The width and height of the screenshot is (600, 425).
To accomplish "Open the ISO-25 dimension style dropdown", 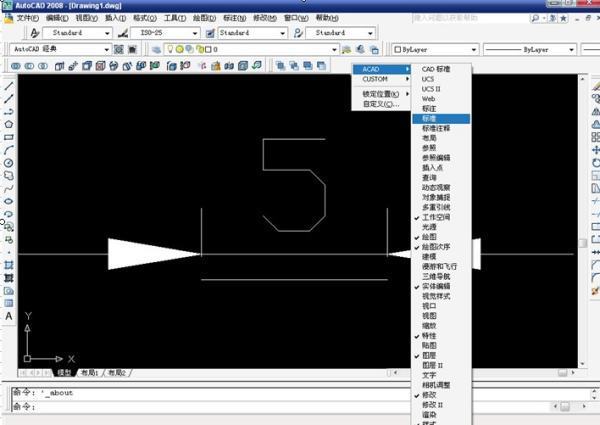I will [x=196, y=32].
